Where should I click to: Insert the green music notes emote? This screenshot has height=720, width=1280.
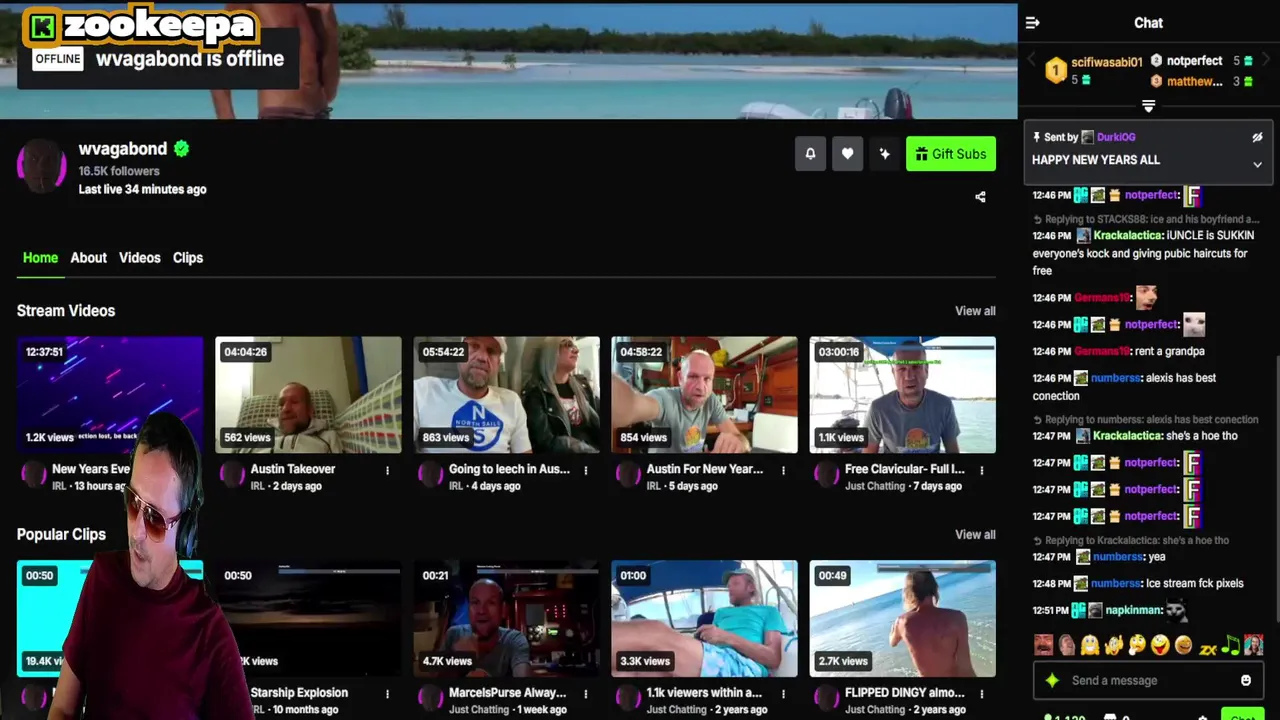1230,646
